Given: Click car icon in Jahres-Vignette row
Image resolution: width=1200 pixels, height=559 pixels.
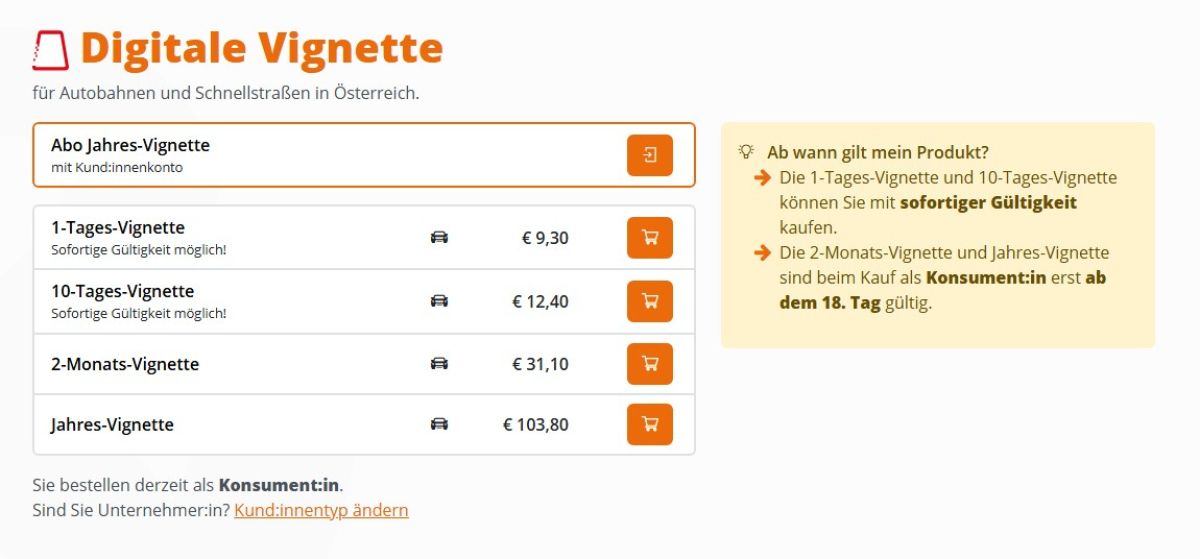Looking at the screenshot, I should [x=439, y=425].
